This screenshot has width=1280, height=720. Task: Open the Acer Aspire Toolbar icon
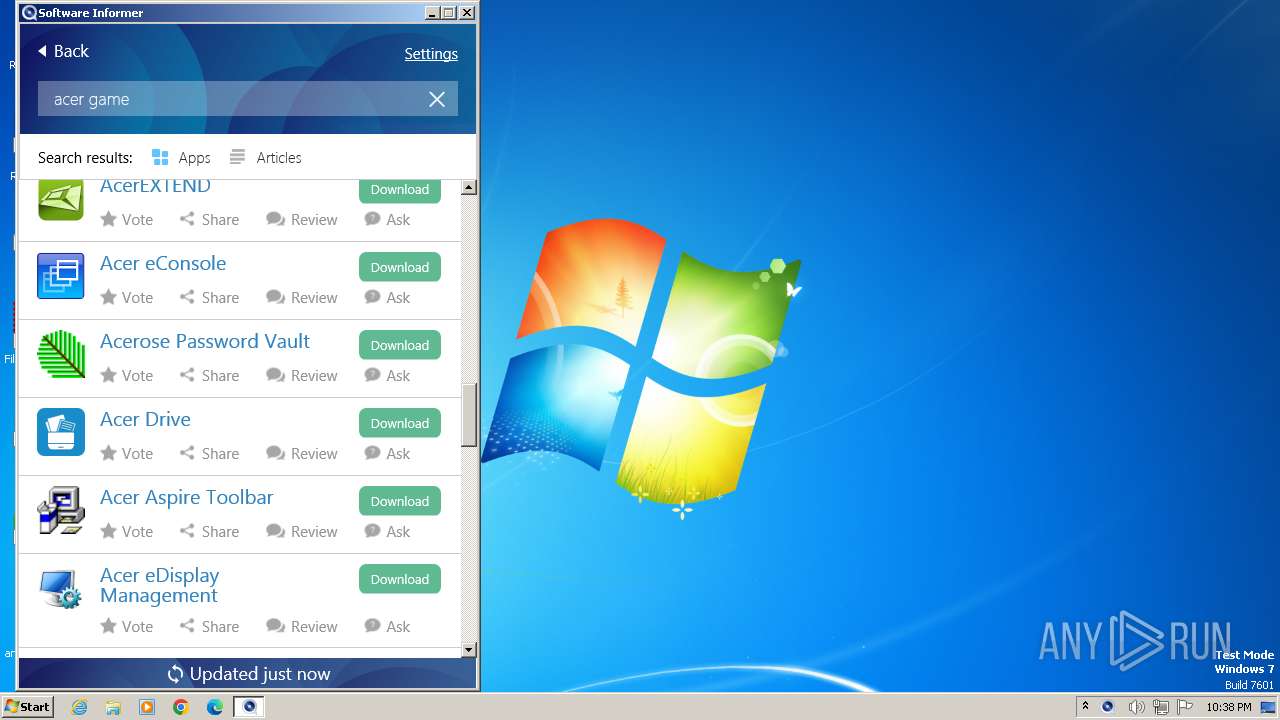pyautogui.click(x=61, y=510)
